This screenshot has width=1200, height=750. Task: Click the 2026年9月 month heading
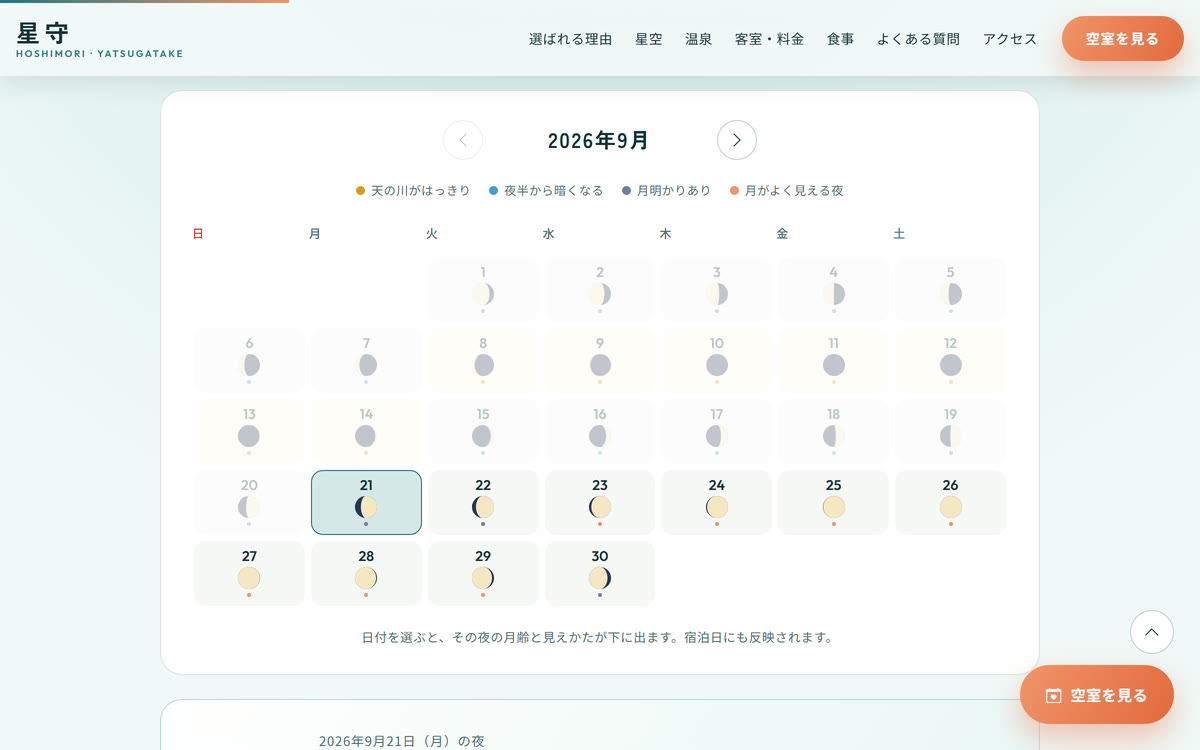(x=599, y=140)
